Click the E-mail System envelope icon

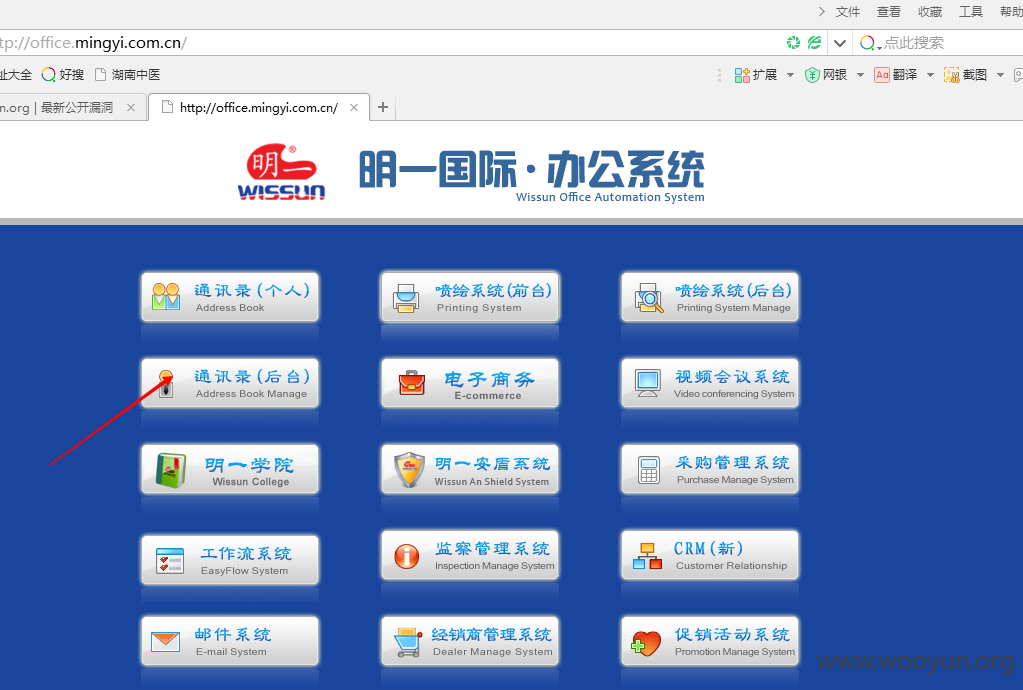tap(165, 642)
